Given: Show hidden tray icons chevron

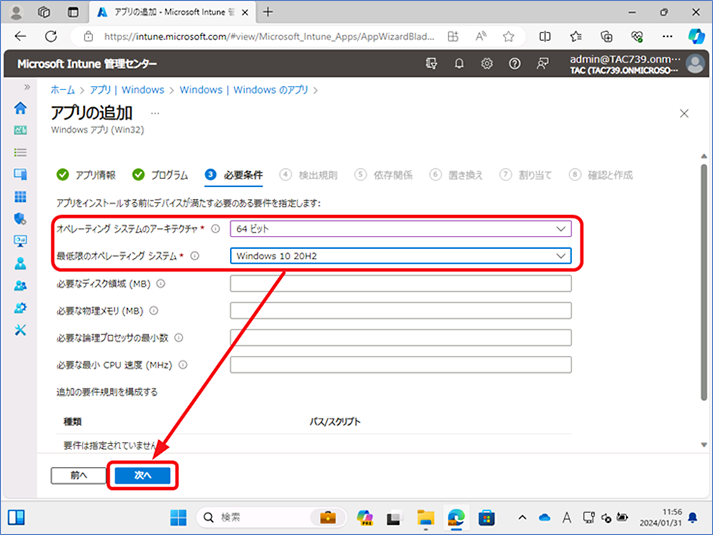Looking at the screenshot, I should tap(522, 517).
